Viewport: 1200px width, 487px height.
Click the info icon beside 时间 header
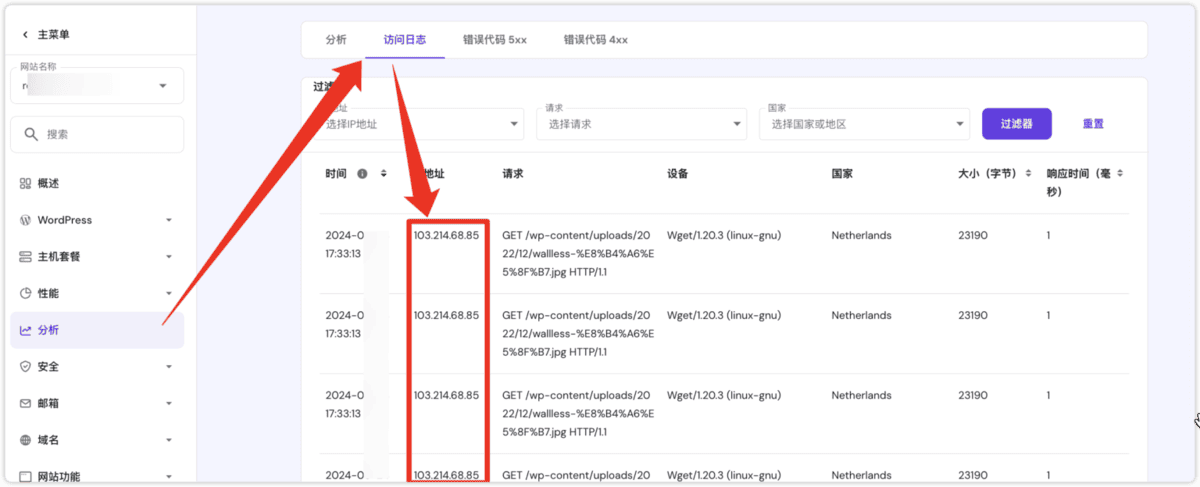tap(362, 174)
